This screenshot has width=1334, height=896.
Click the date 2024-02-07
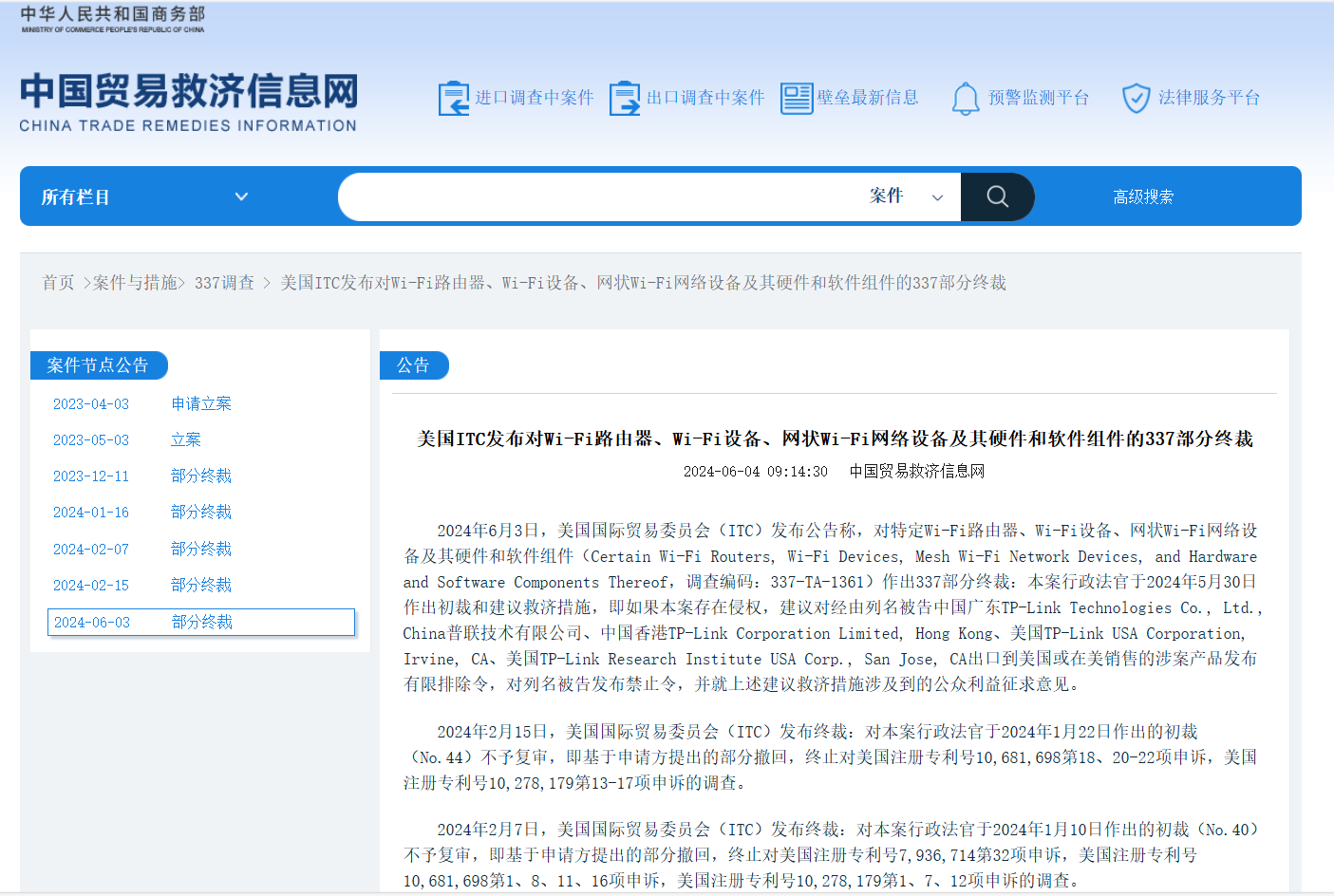[91, 550]
